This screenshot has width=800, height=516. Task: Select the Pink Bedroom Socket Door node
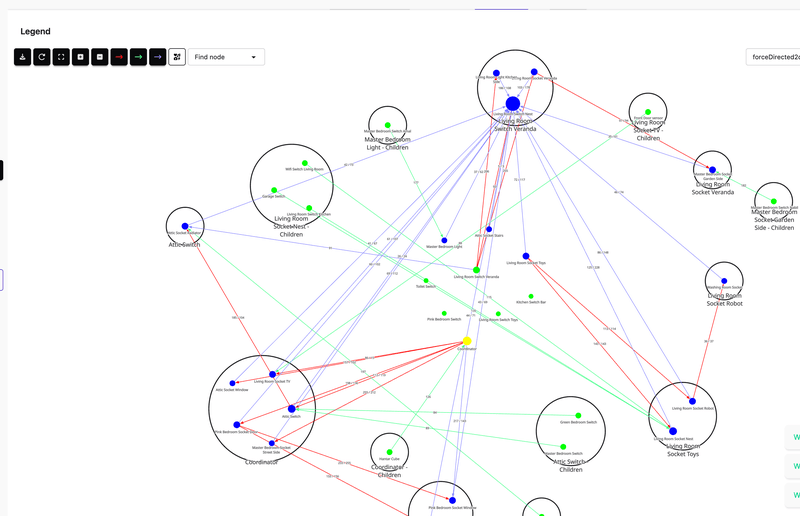point(237,425)
